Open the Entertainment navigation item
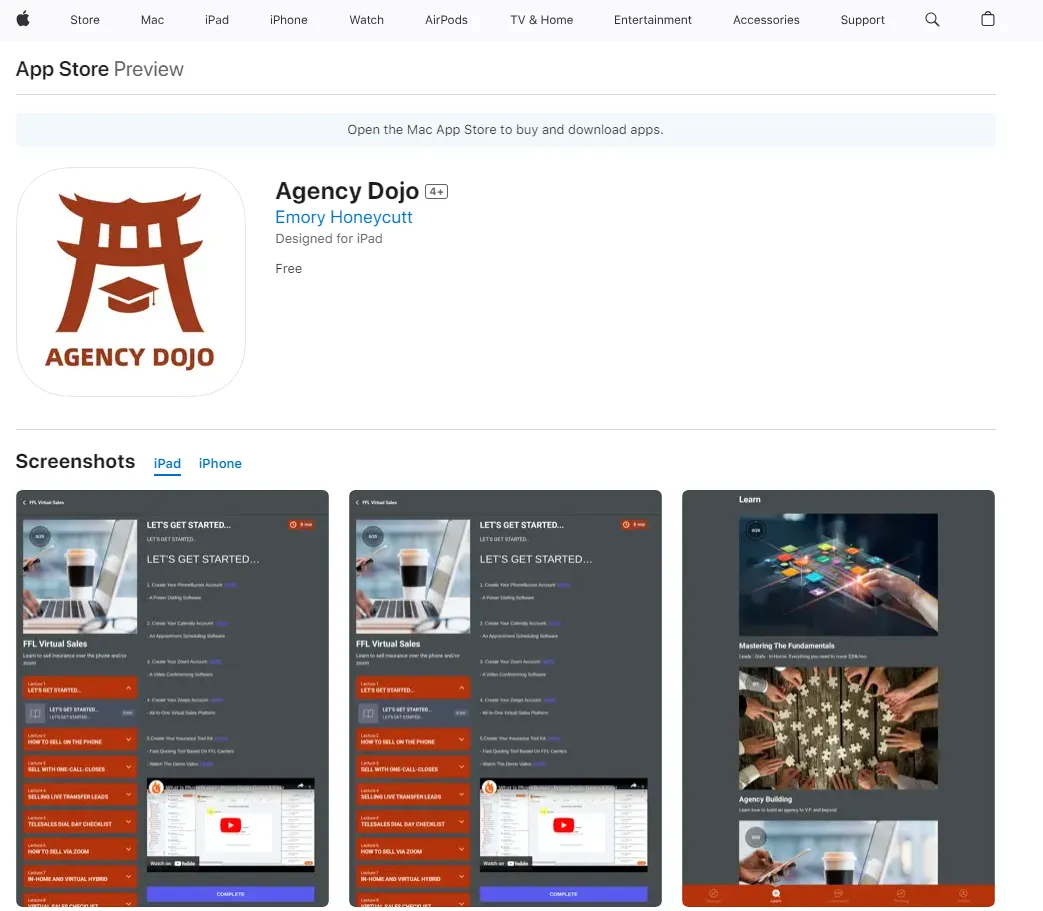Viewport: 1043px width, 911px height. tap(653, 20)
